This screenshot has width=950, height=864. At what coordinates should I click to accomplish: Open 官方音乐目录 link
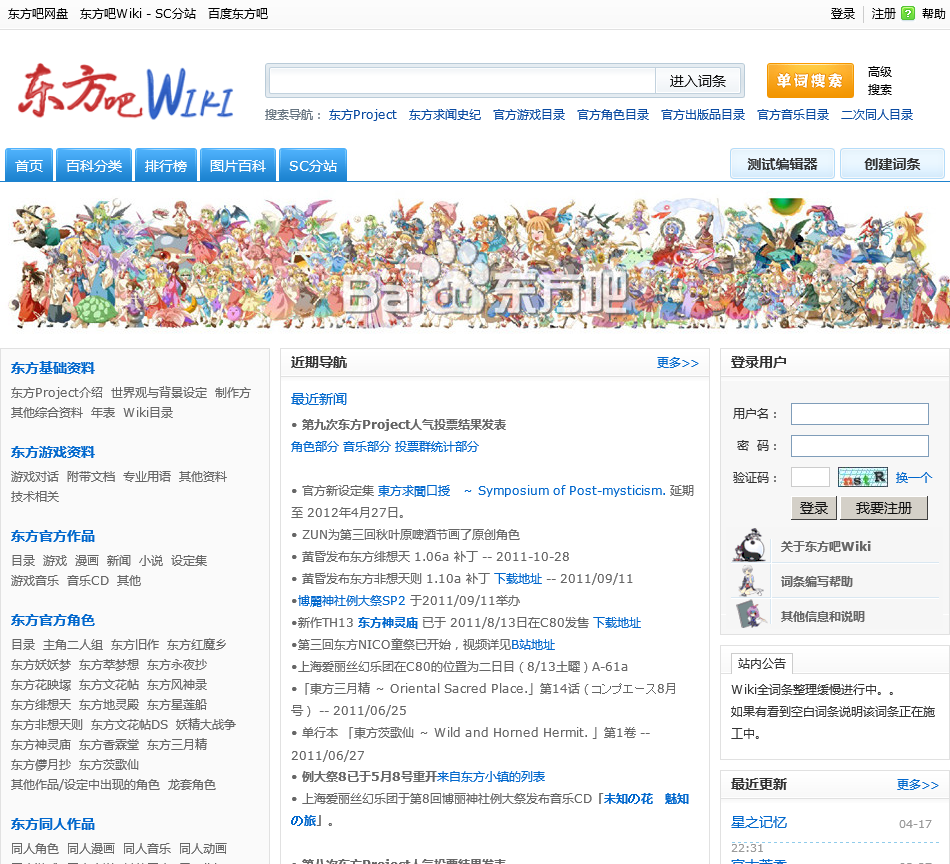click(793, 115)
